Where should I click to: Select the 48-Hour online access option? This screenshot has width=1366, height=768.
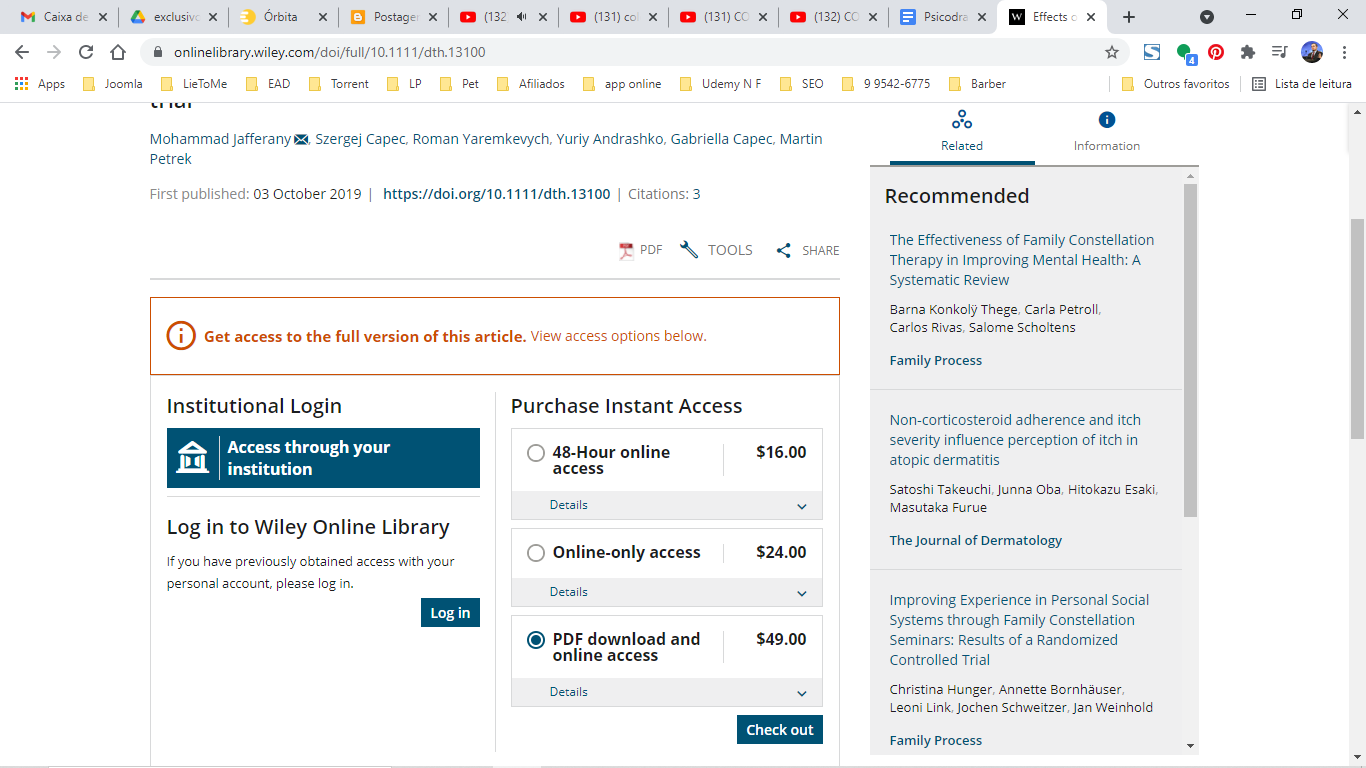coord(536,453)
